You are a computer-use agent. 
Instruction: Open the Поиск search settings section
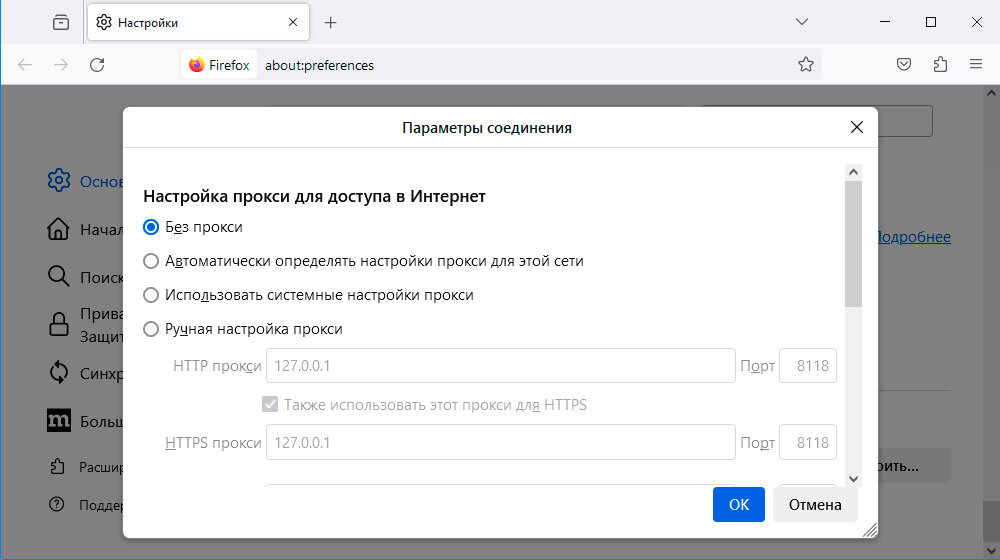(85, 277)
